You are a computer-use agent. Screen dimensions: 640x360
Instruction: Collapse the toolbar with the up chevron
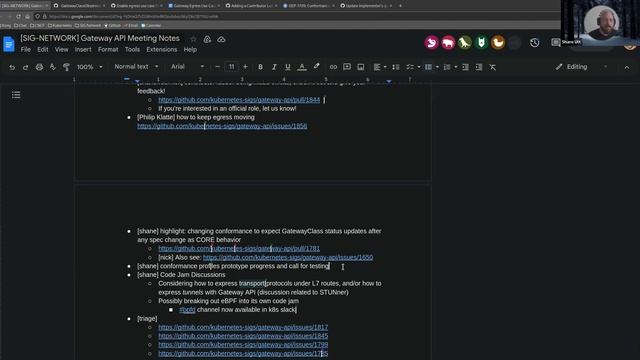pyautogui.click(x=627, y=67)
